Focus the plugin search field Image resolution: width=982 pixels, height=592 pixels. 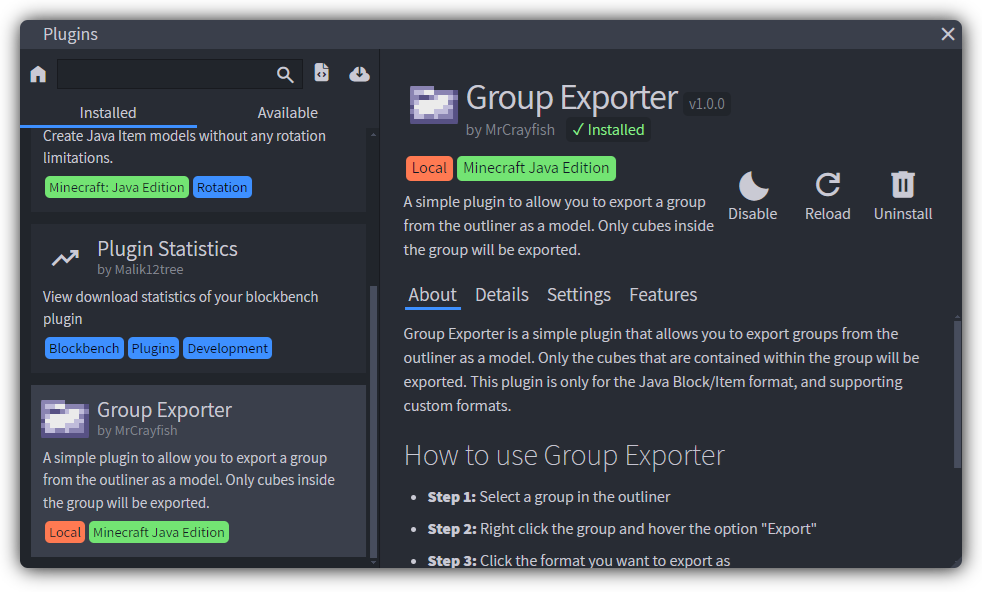click(180, 75)
